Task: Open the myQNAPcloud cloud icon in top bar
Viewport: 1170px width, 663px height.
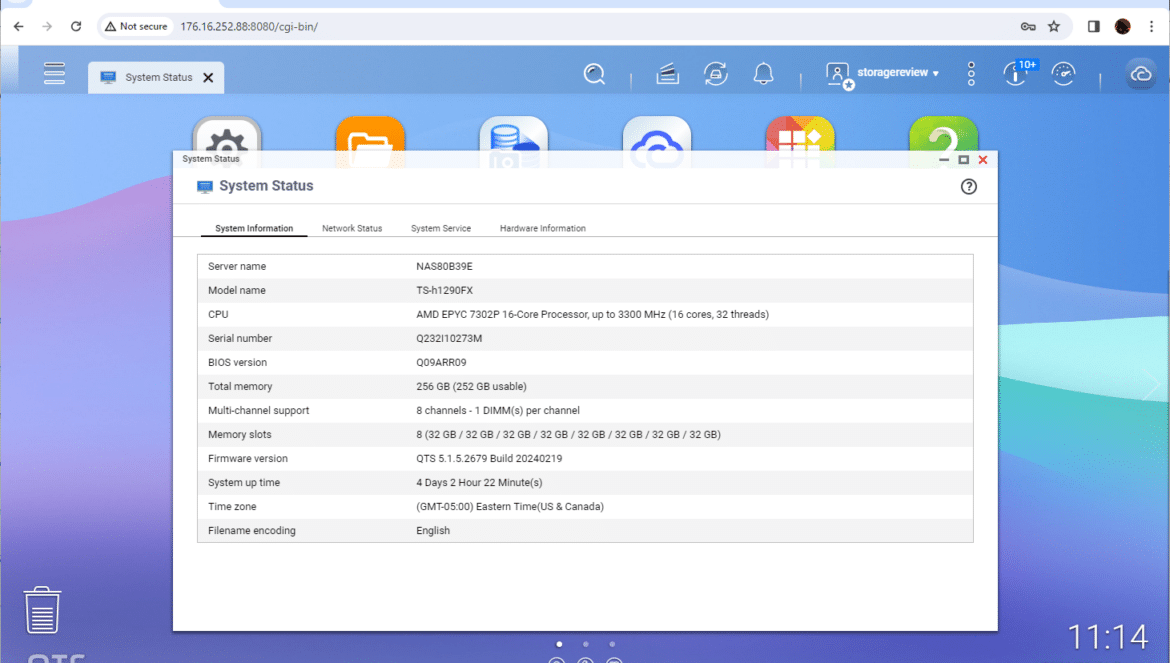Action: (x=1140, y=74)
